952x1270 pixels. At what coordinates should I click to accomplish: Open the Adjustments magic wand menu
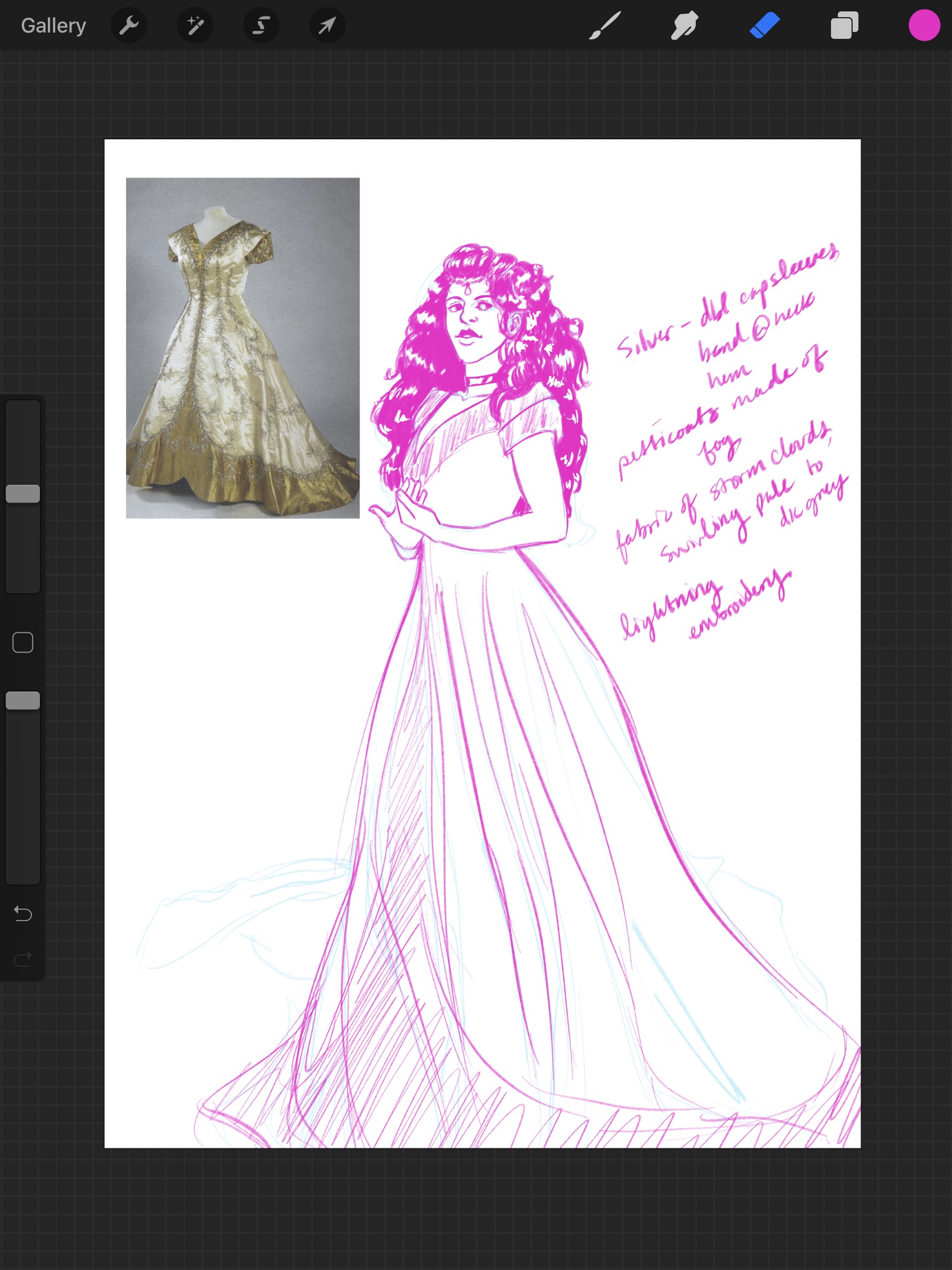(195, 26)
